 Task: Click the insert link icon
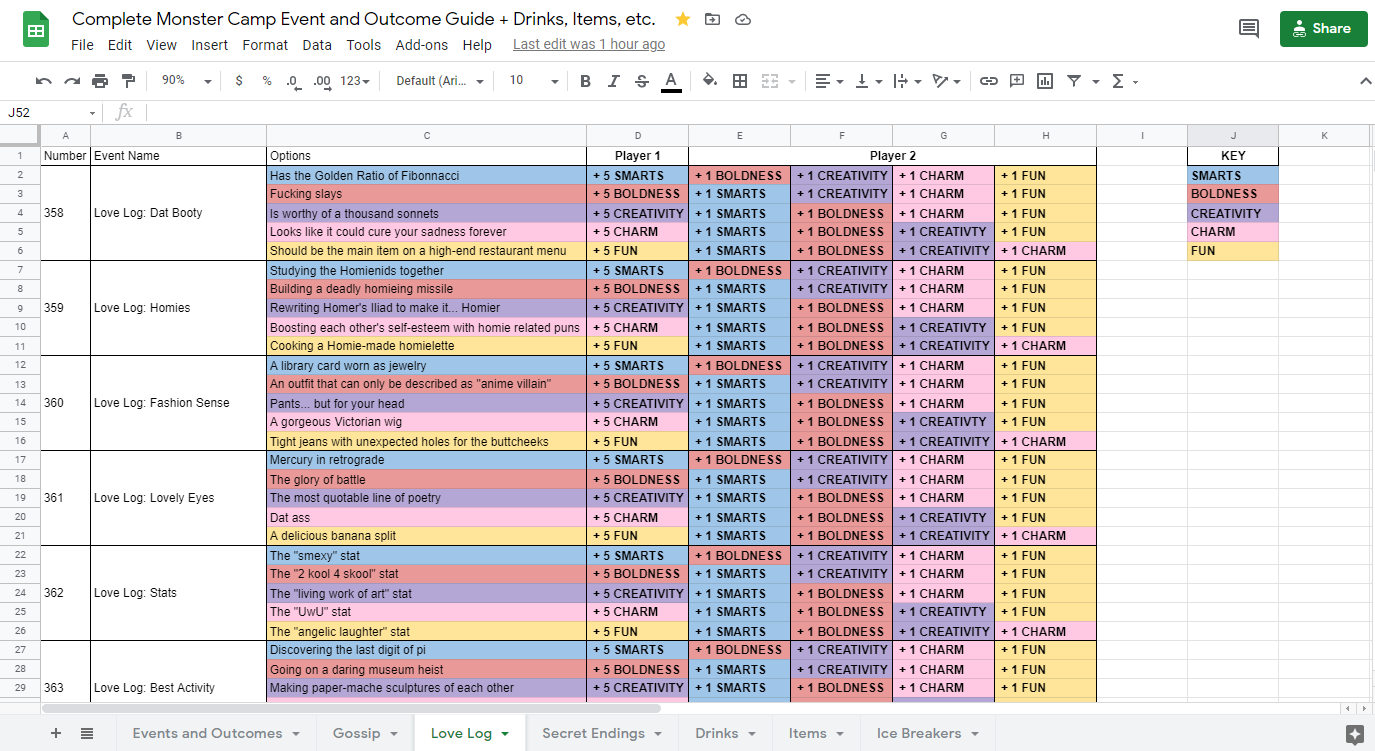(988, 81)
